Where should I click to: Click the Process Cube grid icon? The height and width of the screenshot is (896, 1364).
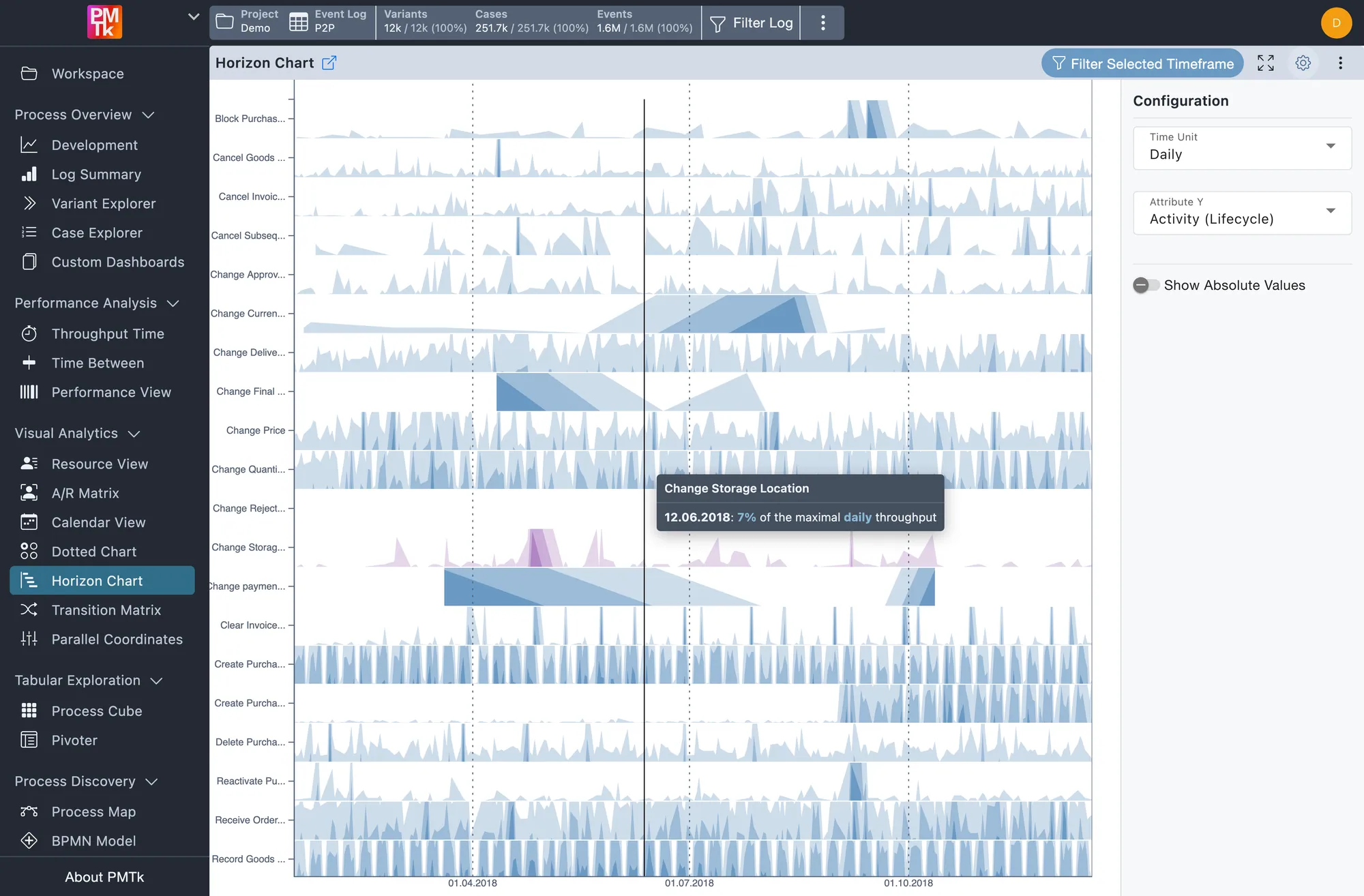pos(29,711)
